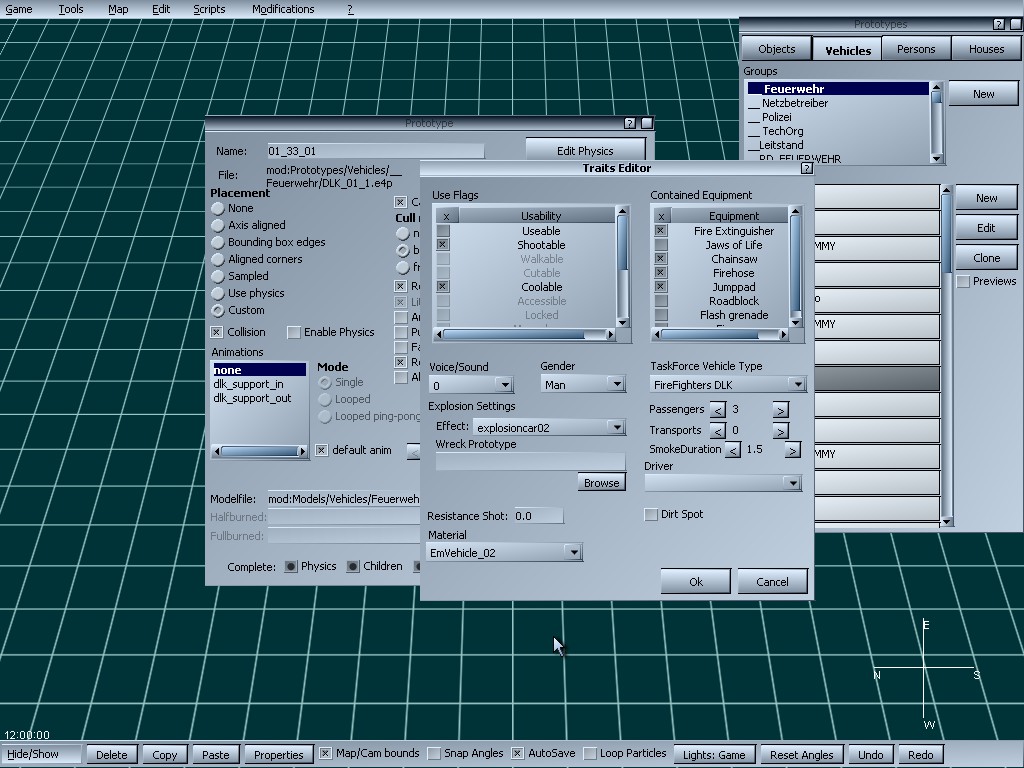The image size is (1024, 768).
Task: Click the Traits Editor help question mark
Action: pyautogui.click(x=807, y=168)
